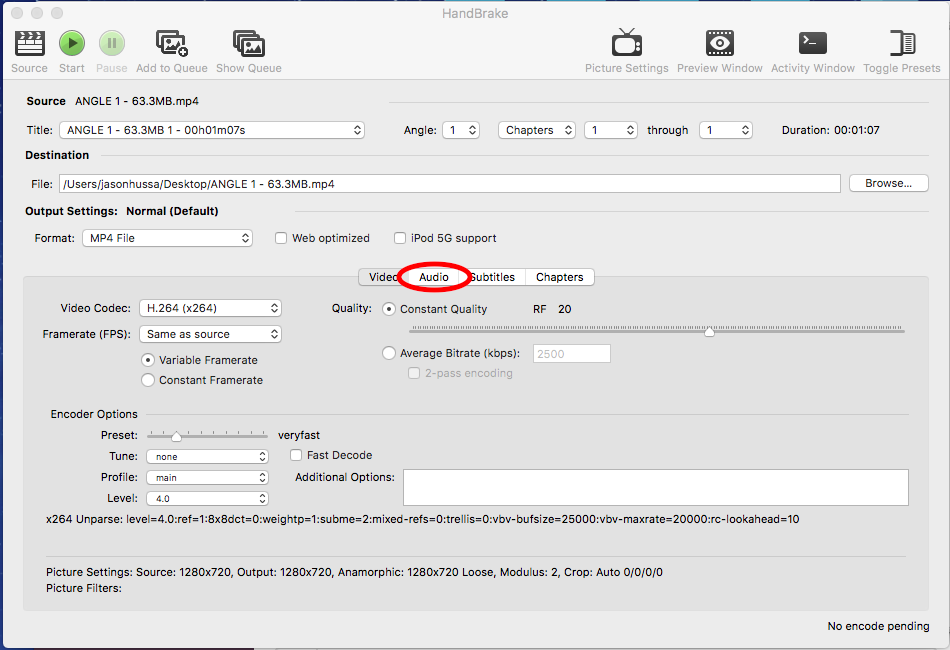Open the Video Codec dropdown
950x650 pixels.
click(x=210, y=308)
